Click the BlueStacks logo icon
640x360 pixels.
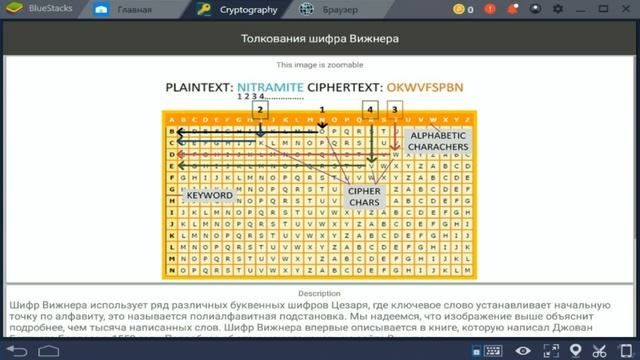[x=15, y=8]
